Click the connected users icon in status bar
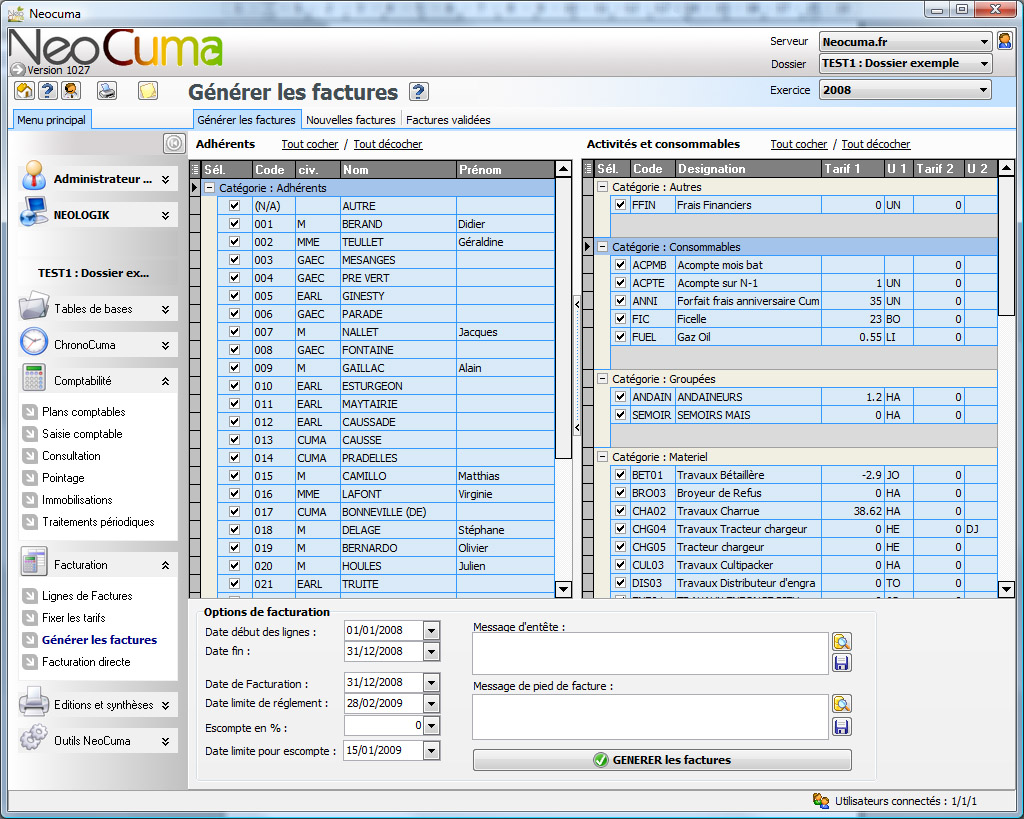Image resolution: width=1024 pixels, height=819 pixels. 821,800
